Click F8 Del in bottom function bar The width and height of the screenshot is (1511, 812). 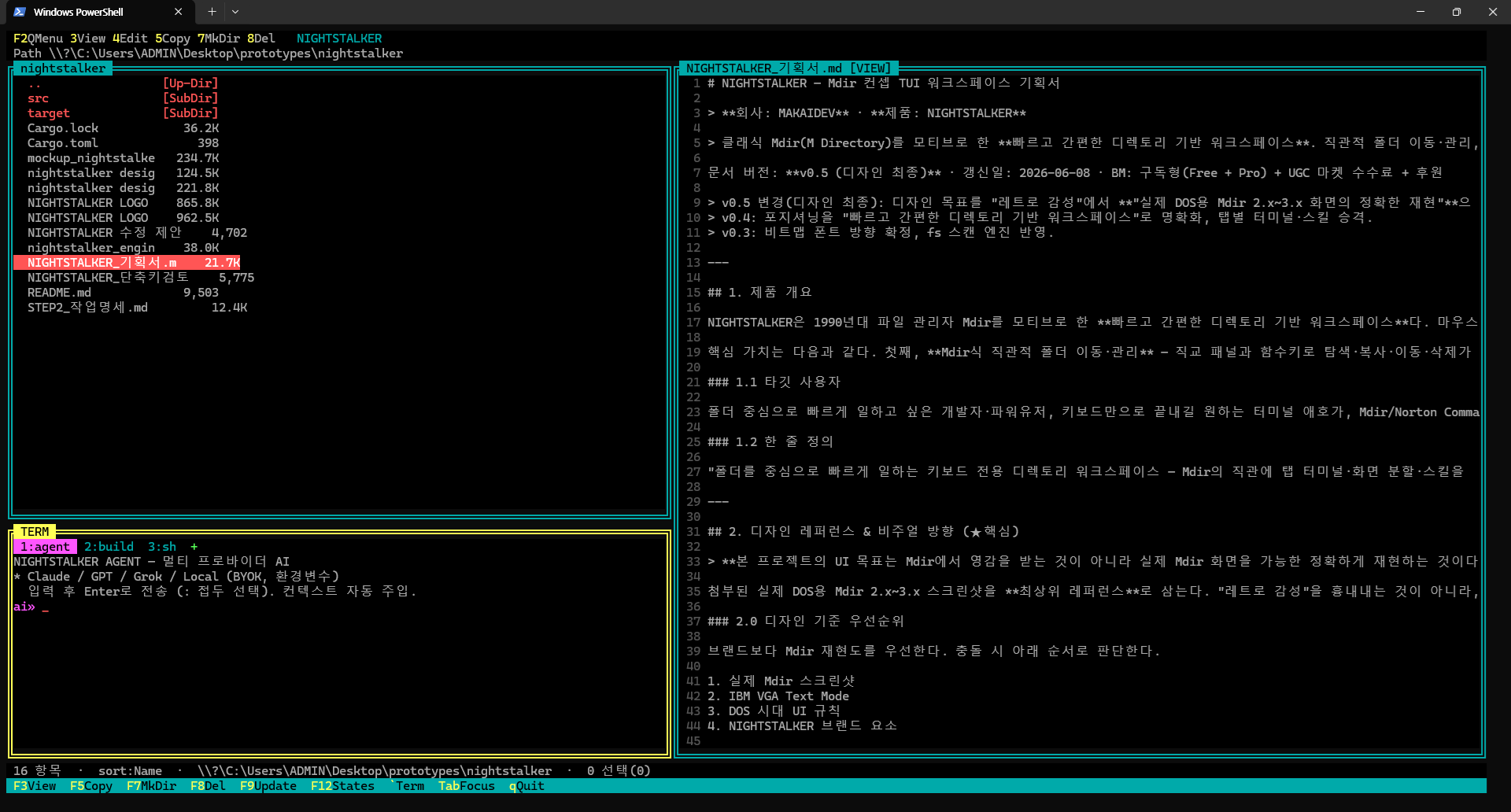[x=208, y=786]
